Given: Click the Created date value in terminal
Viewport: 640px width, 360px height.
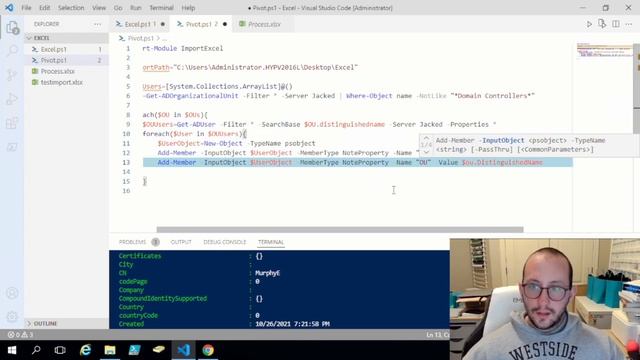Looking at the screenshot, I should pyautogui.click(x=292, y=324).
